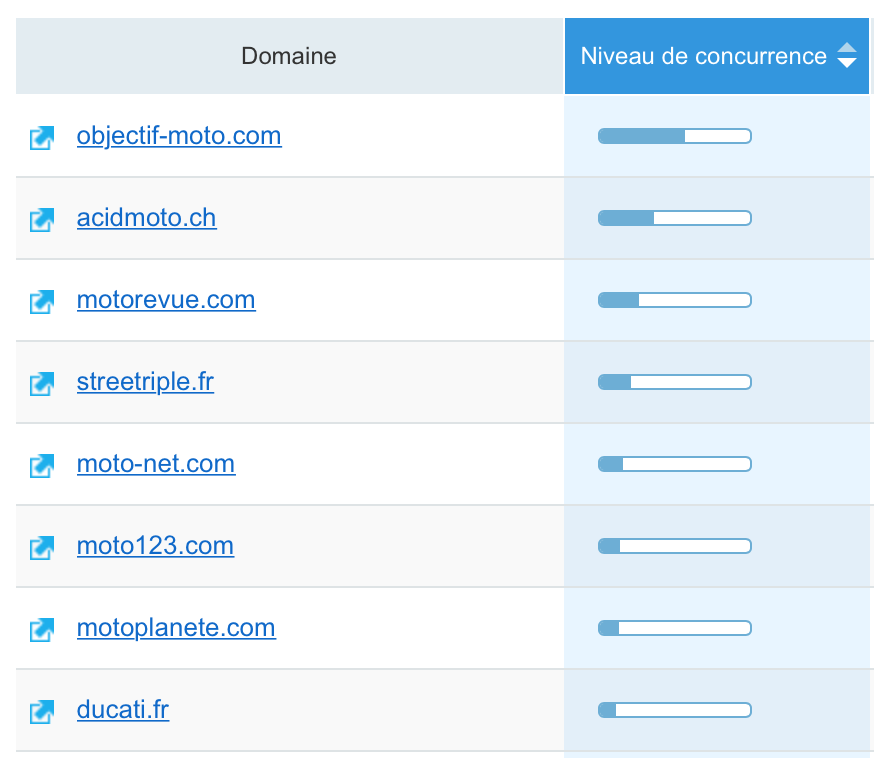The width and height of the screenshot is (874, 758).
Task: Open the objectif-moto.com link
Action: pyautogui.click(x=179, y=136)
